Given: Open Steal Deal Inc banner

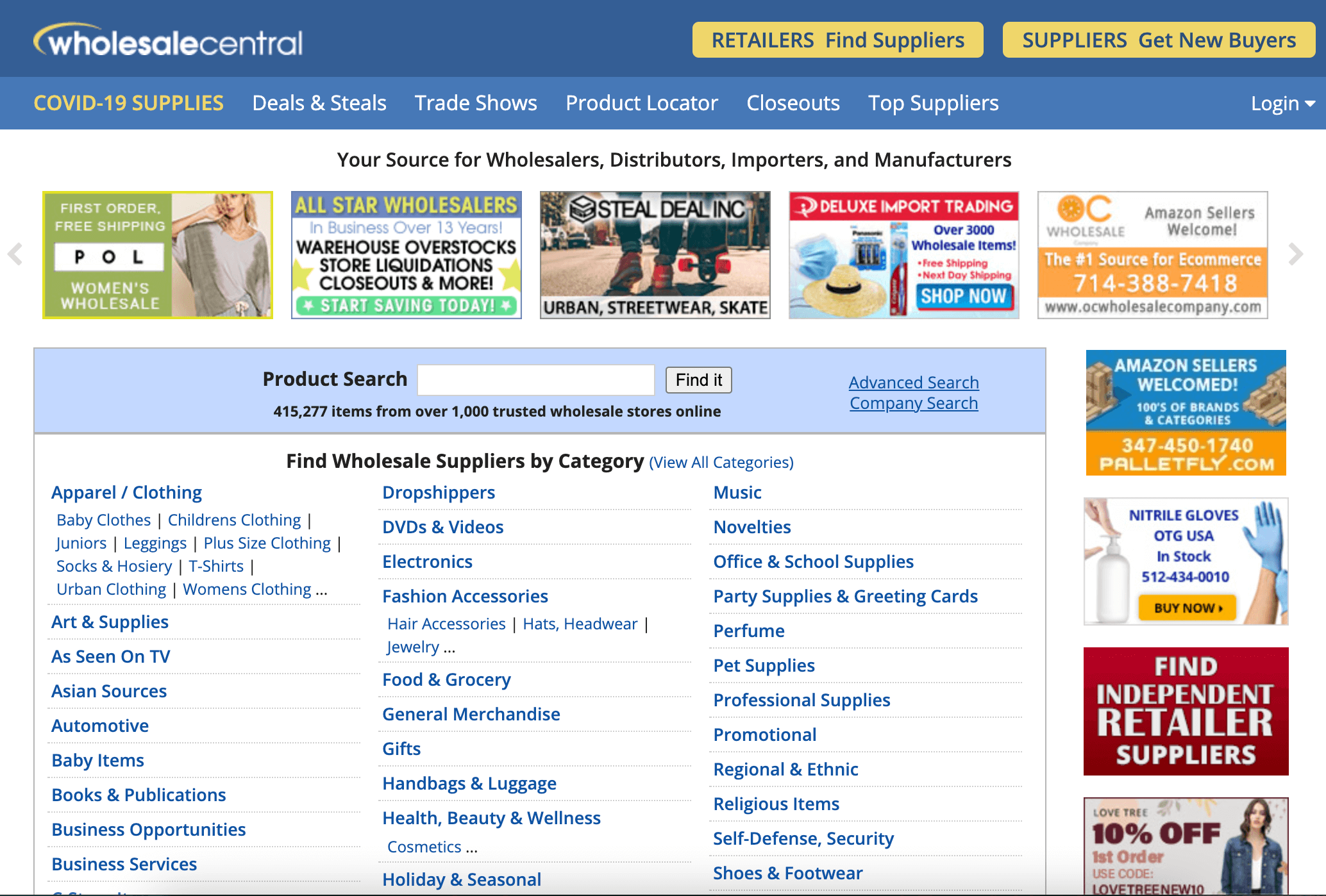Looking at the screenshot, I should coord(655,254).
